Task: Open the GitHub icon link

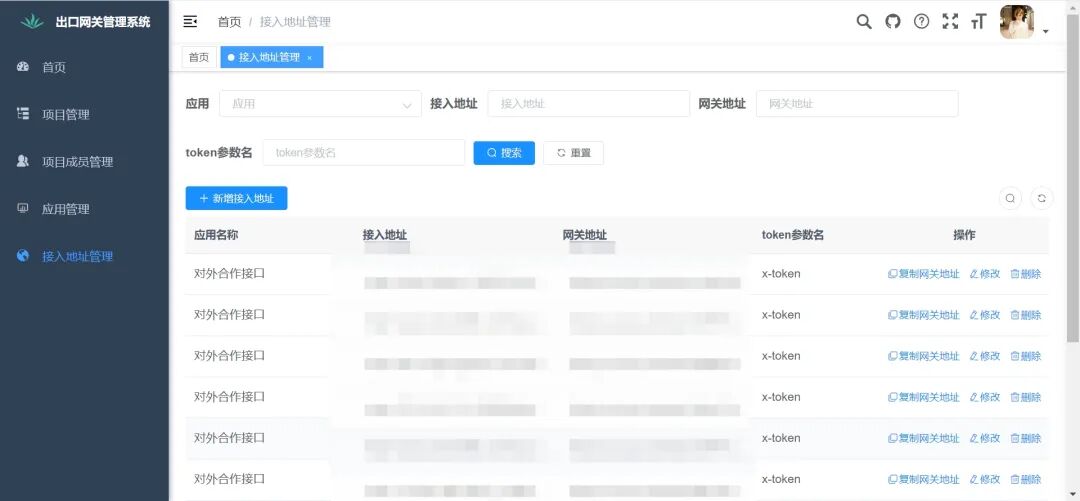Action: coord(893,21)
